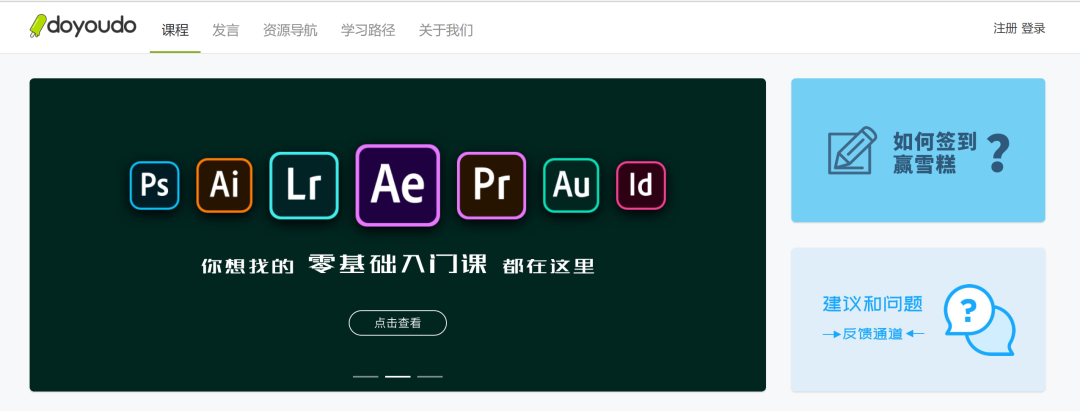Click the 登录 link
The width and height of the screenshot is (1080, 411).
point(1033,28)
